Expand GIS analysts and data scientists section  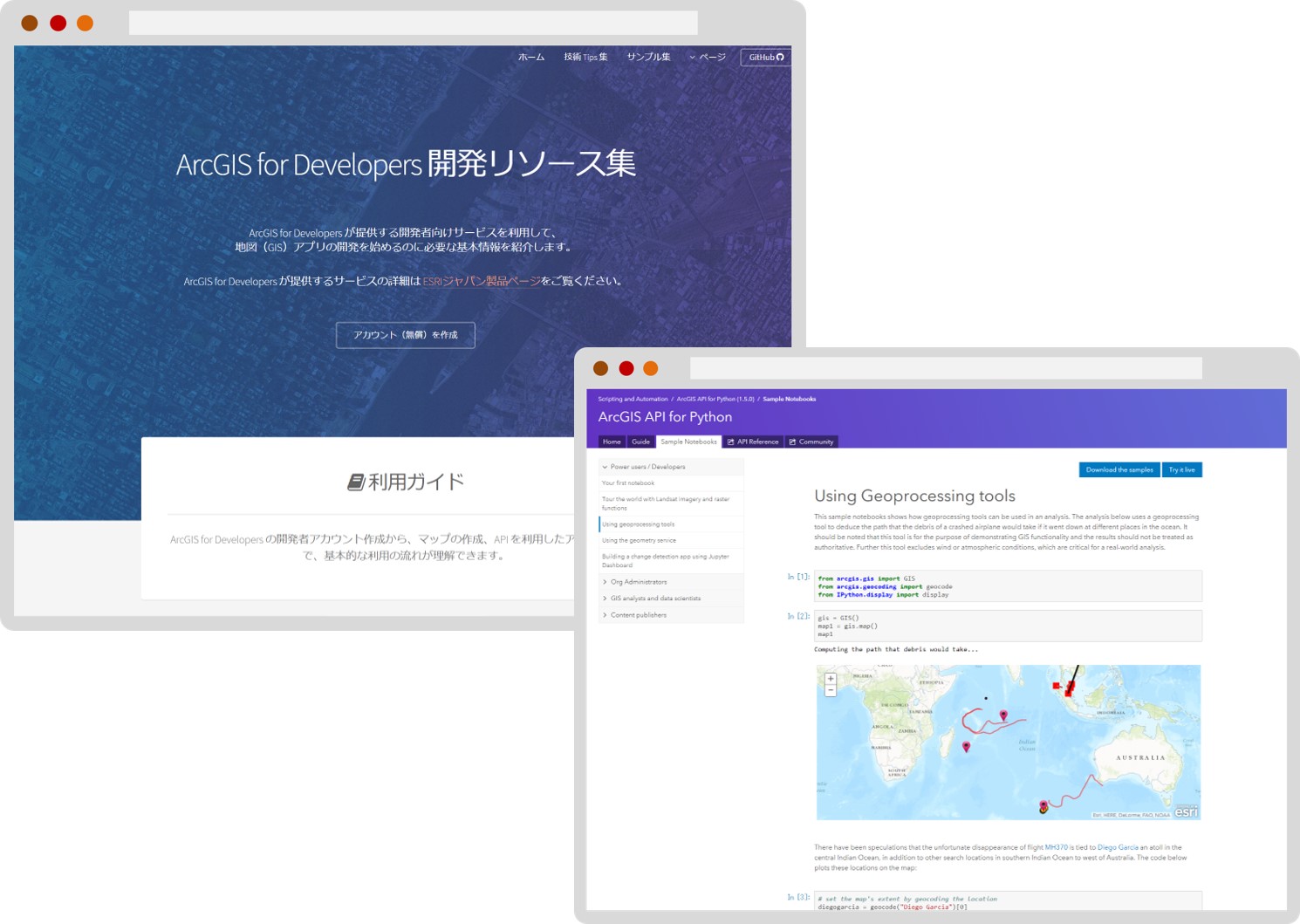pyautogui.click(x=671, y=599)
